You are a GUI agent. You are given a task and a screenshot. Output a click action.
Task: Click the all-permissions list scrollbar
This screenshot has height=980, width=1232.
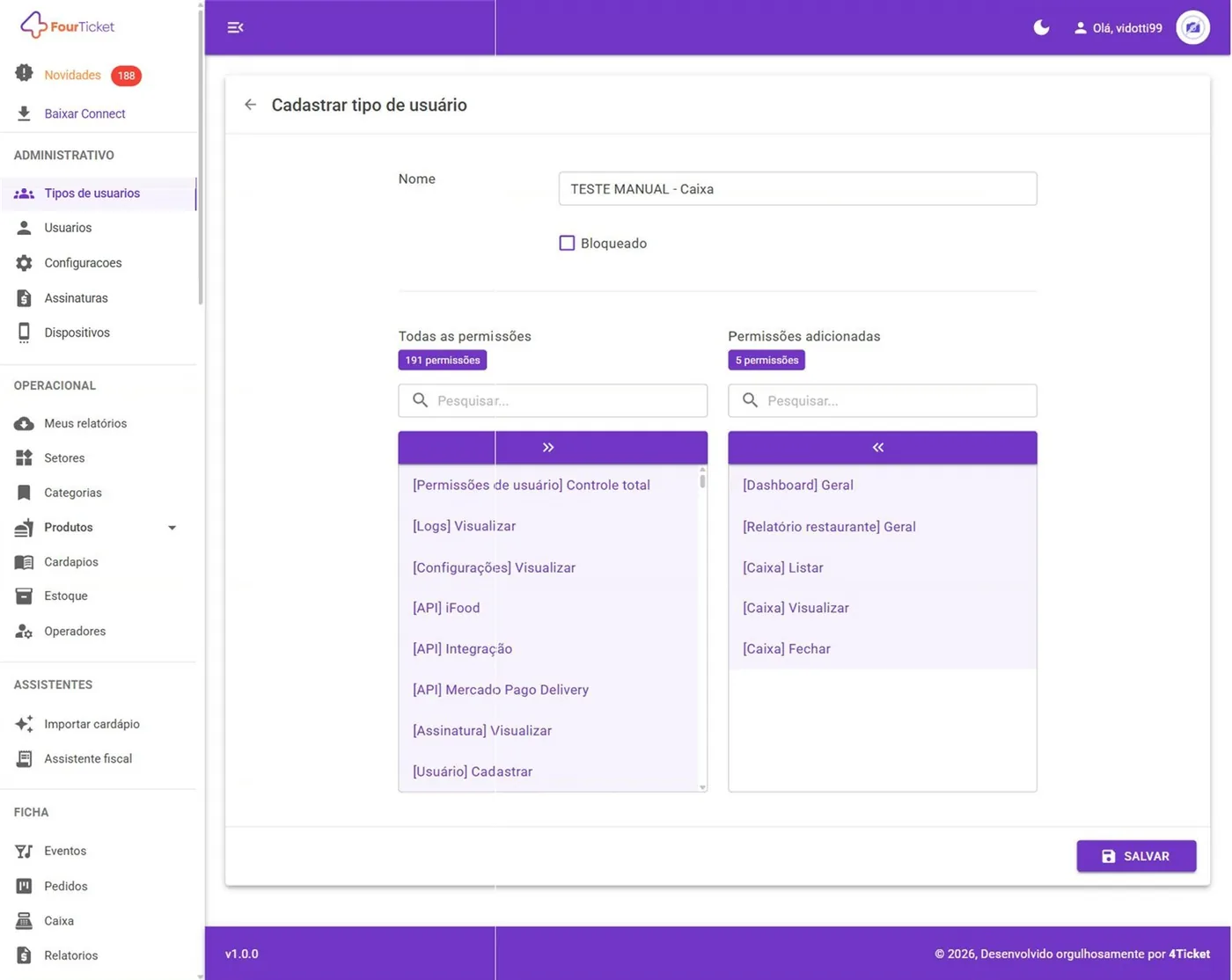coord(702,628)
